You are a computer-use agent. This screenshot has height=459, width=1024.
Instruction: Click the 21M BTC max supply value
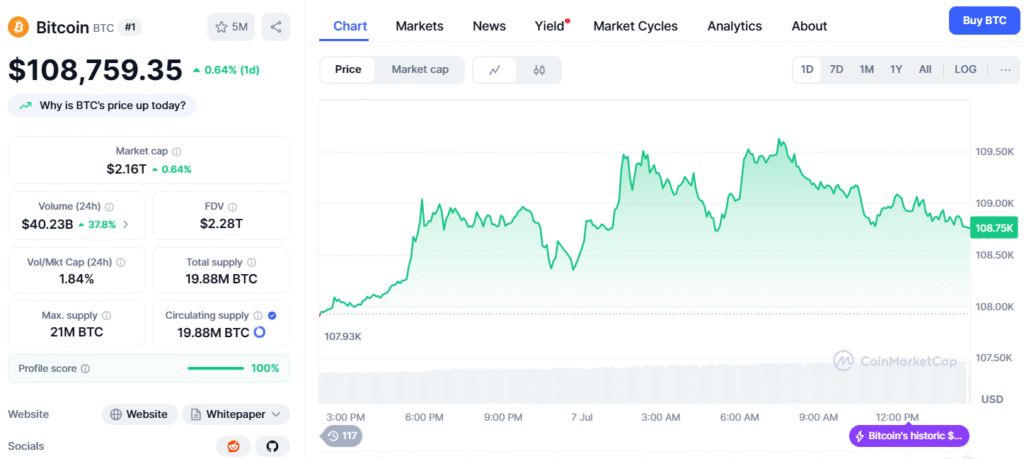[x=76, y=332]
